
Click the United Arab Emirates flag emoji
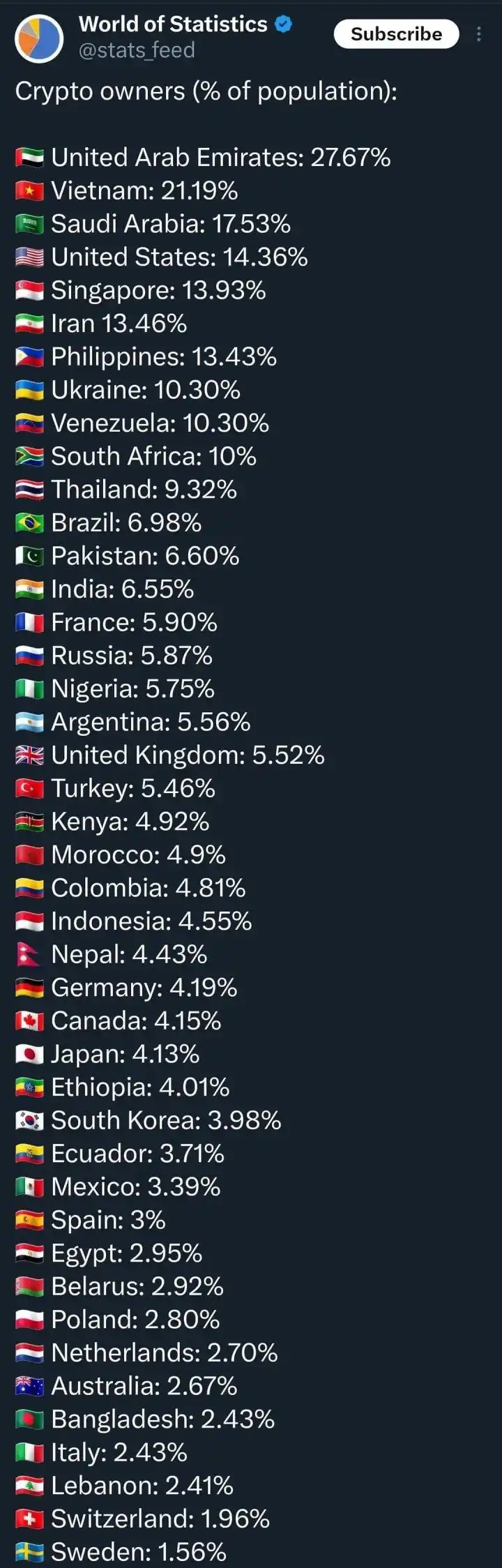30,158
